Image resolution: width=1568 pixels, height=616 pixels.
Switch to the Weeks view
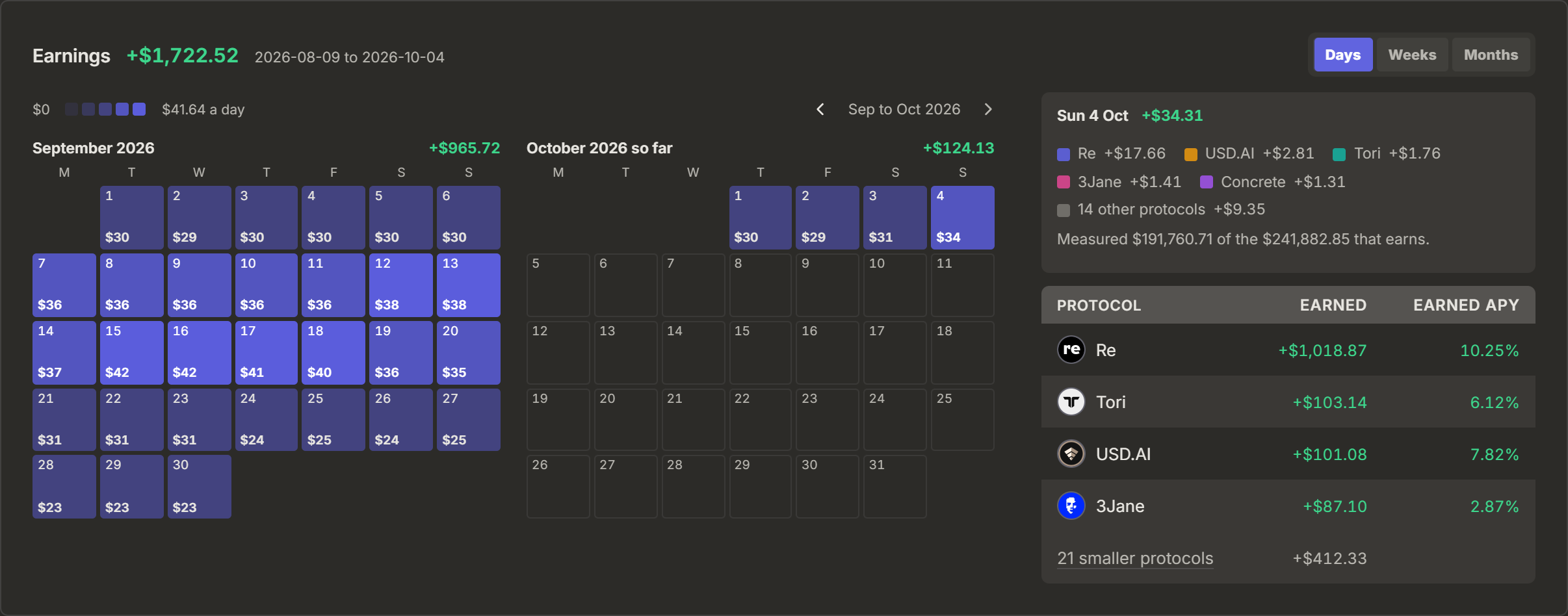click(1412, 55)
